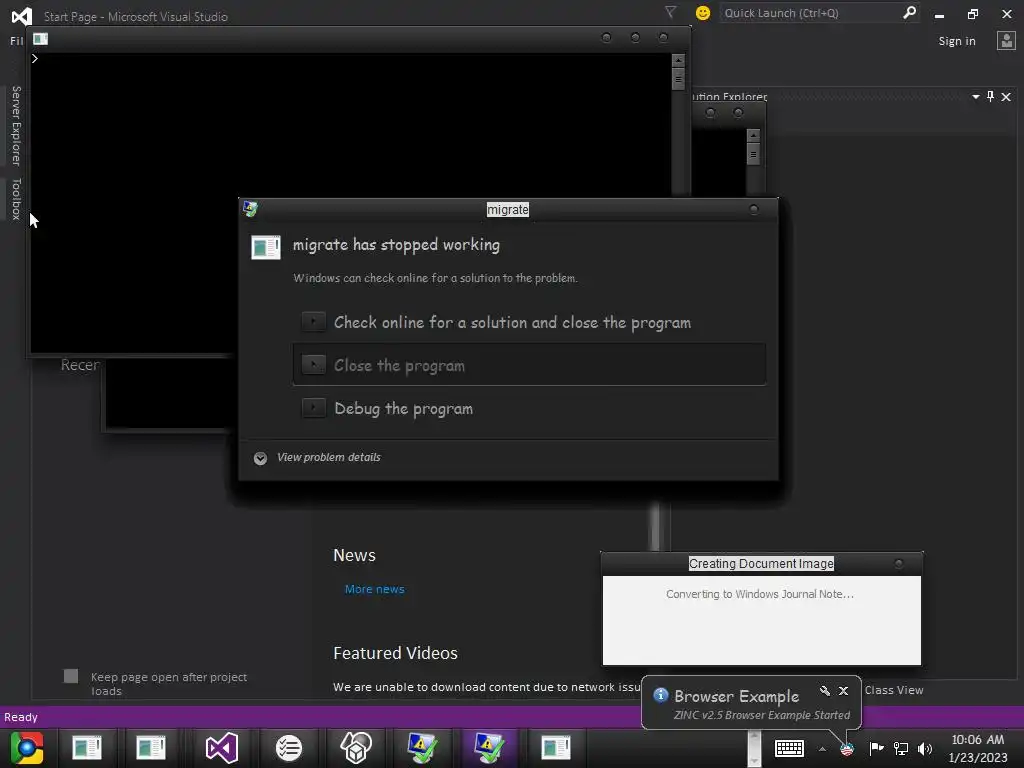Image resolution: width=1024 pixels, height=768 pixels.
Task: Open first error-report monitor taskbar icon
Action: (423, 748)
